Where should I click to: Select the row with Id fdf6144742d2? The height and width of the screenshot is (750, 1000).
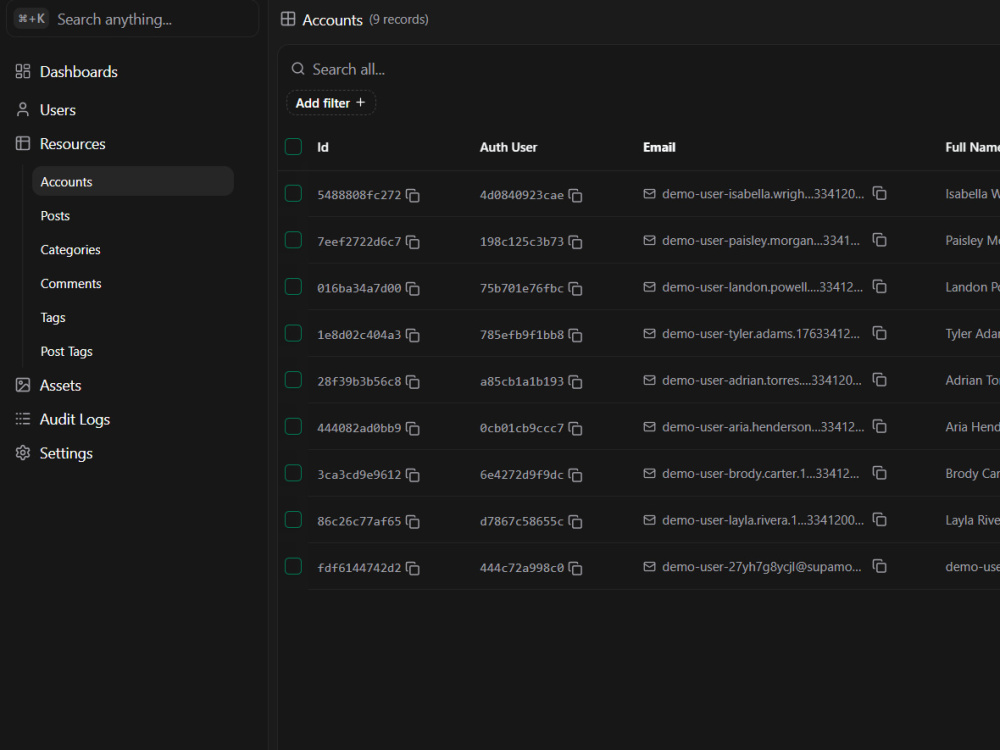[x=293, y=566]
